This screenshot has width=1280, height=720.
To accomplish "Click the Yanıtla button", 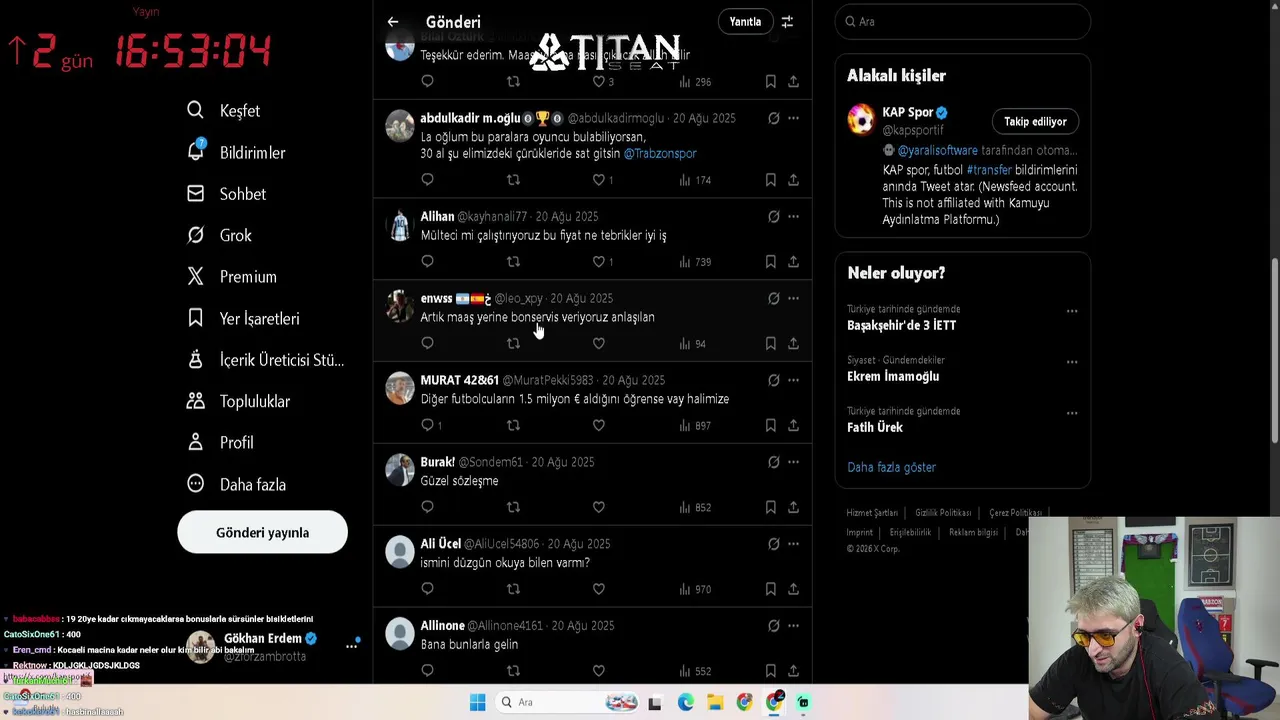I will click(x=745, y=22).
